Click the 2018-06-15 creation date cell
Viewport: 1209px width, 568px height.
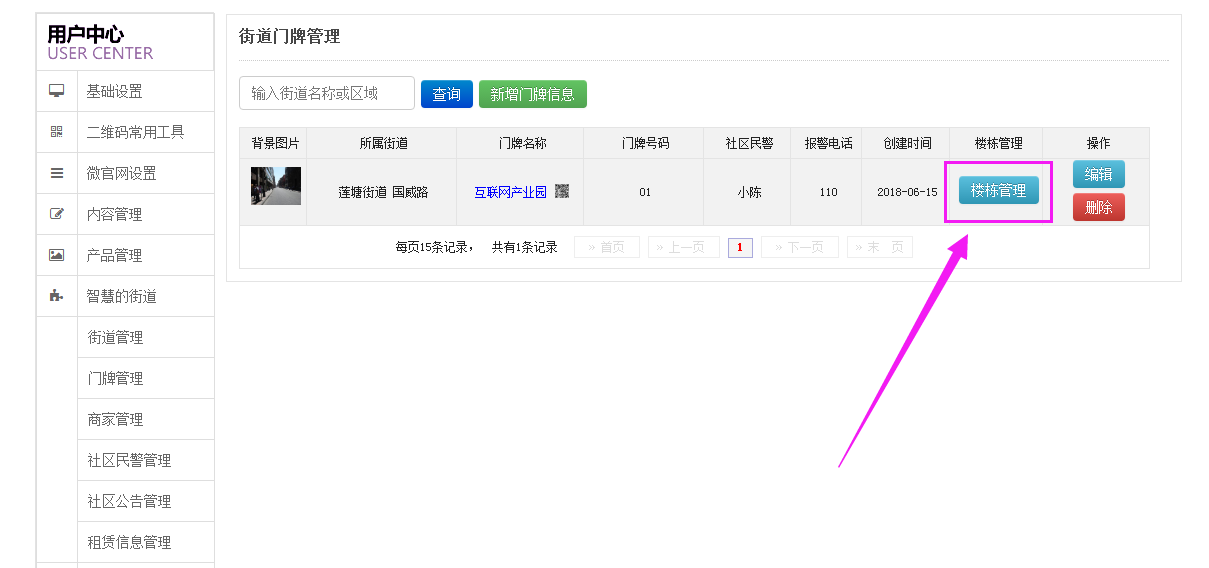[907, 192]
